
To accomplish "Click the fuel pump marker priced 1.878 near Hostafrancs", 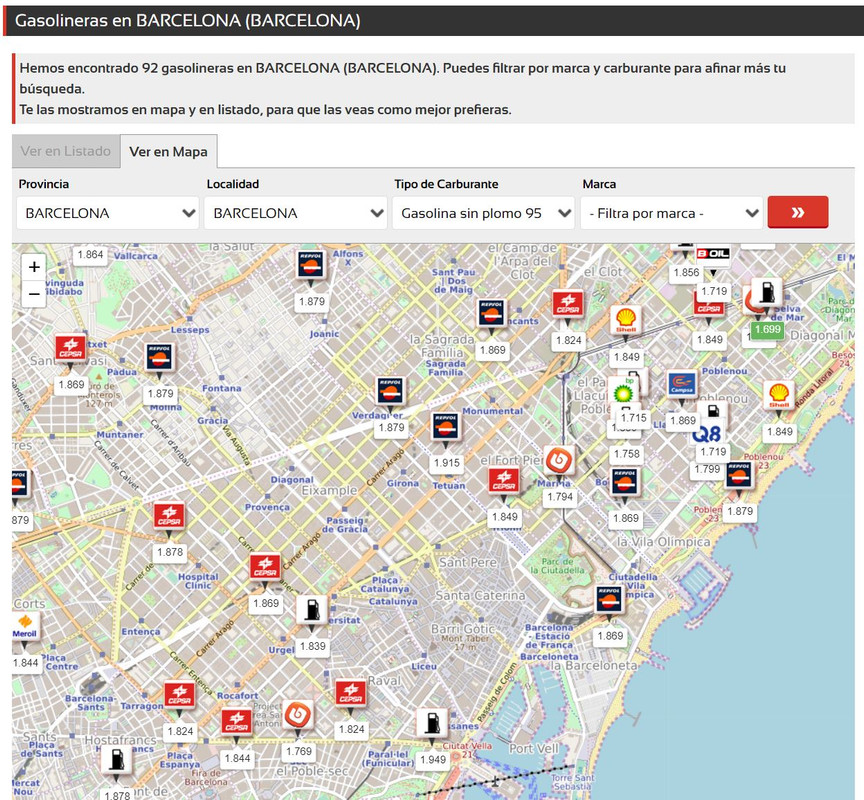I will coord(116,760).
